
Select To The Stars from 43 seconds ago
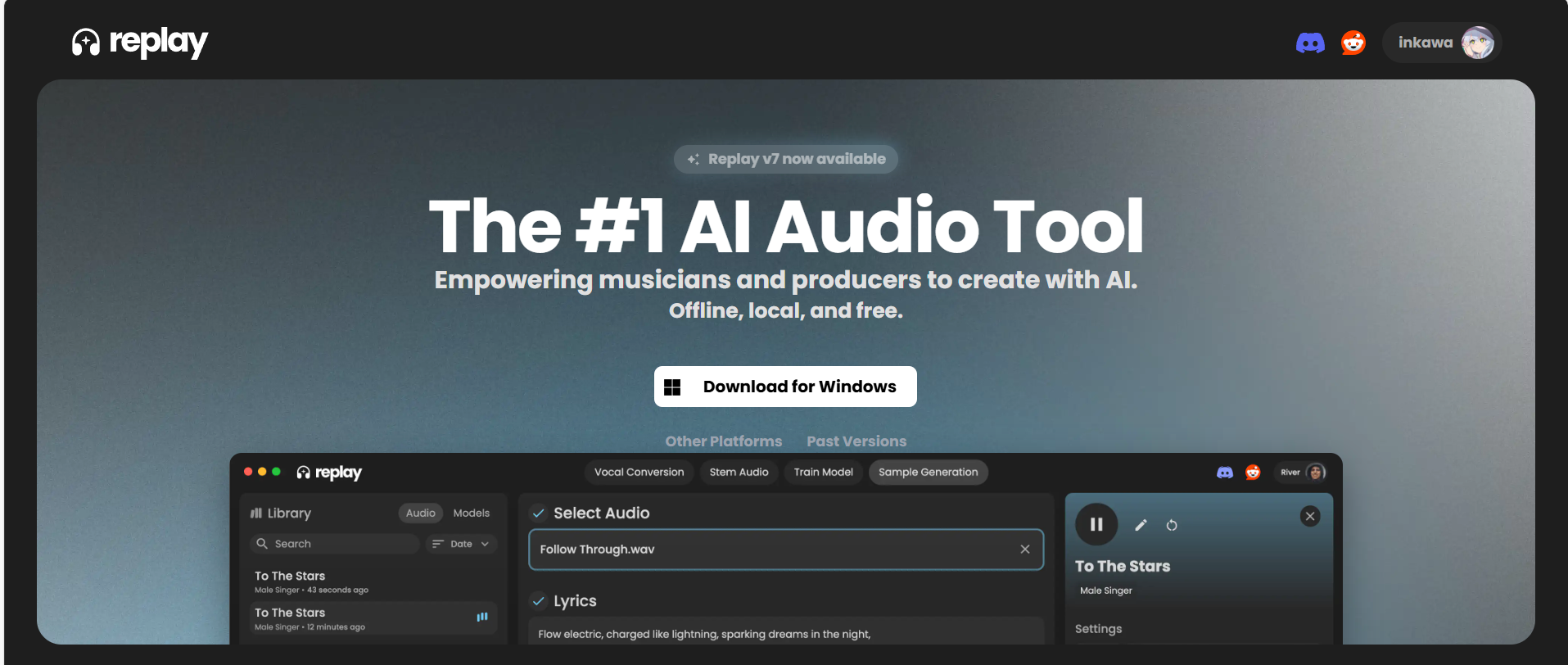[x=373, y=582]
